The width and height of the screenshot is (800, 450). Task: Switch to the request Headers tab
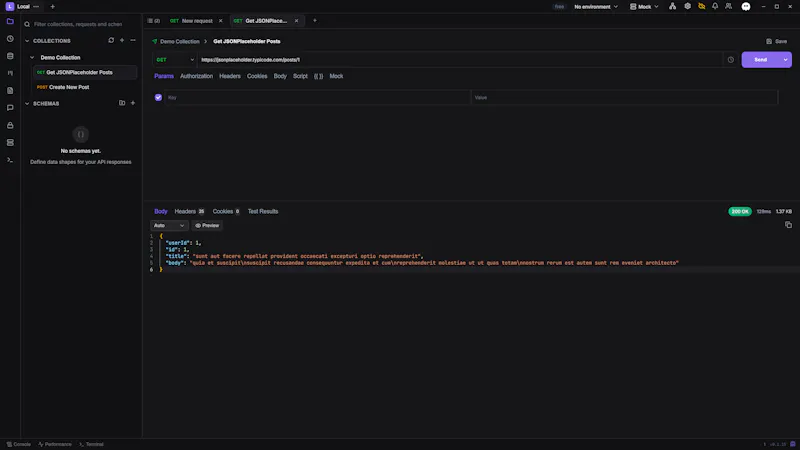point(230,76)
